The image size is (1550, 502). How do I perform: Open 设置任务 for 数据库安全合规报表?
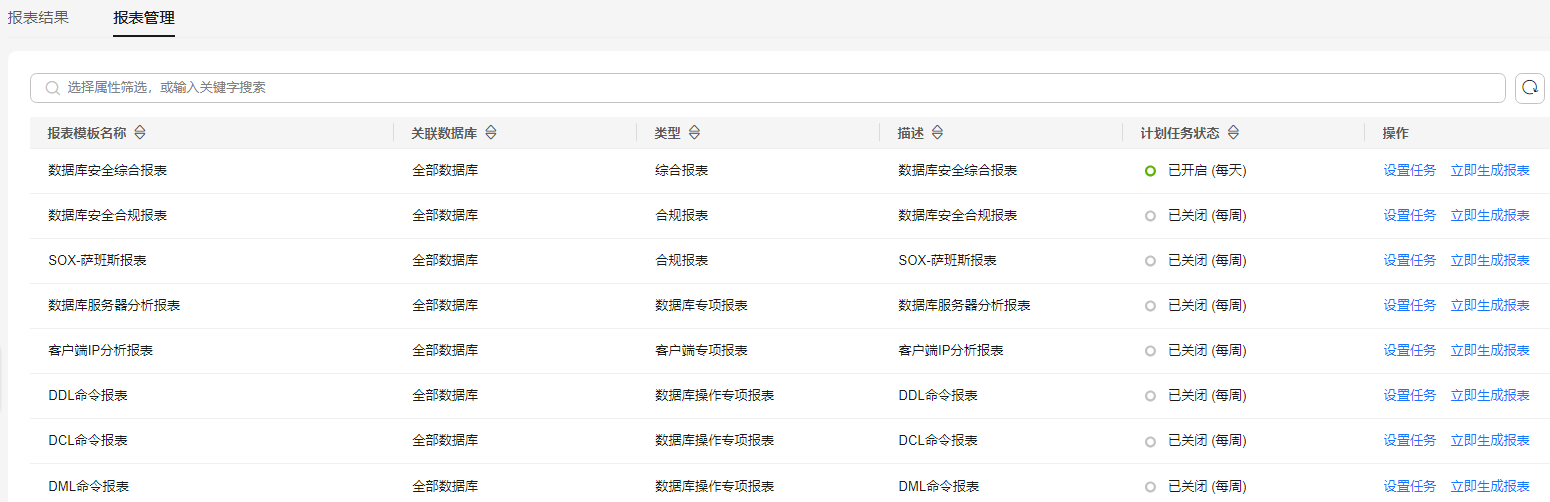(1410, 215)
